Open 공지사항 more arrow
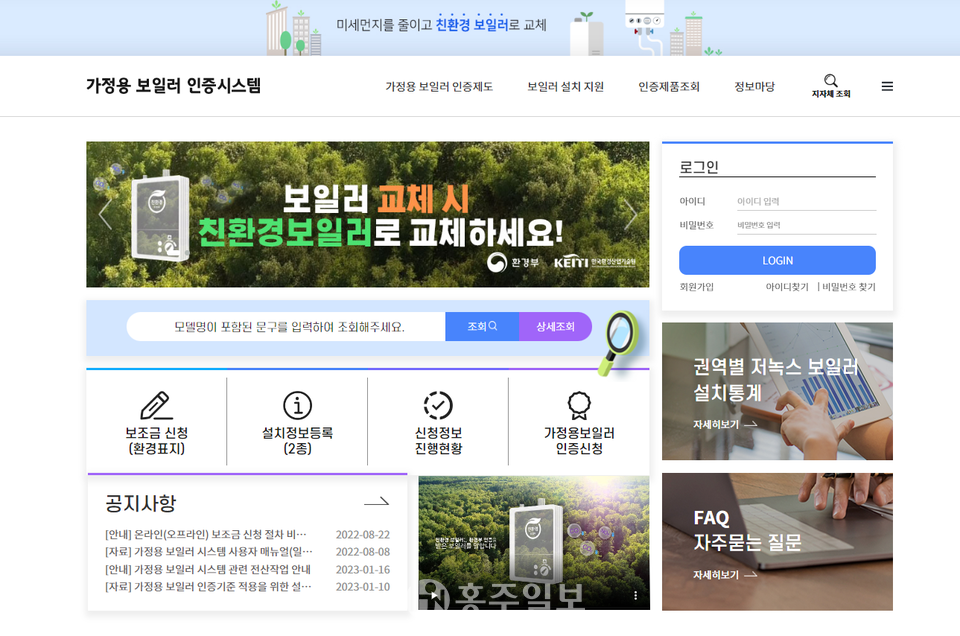960x636 pixels. 376,502
